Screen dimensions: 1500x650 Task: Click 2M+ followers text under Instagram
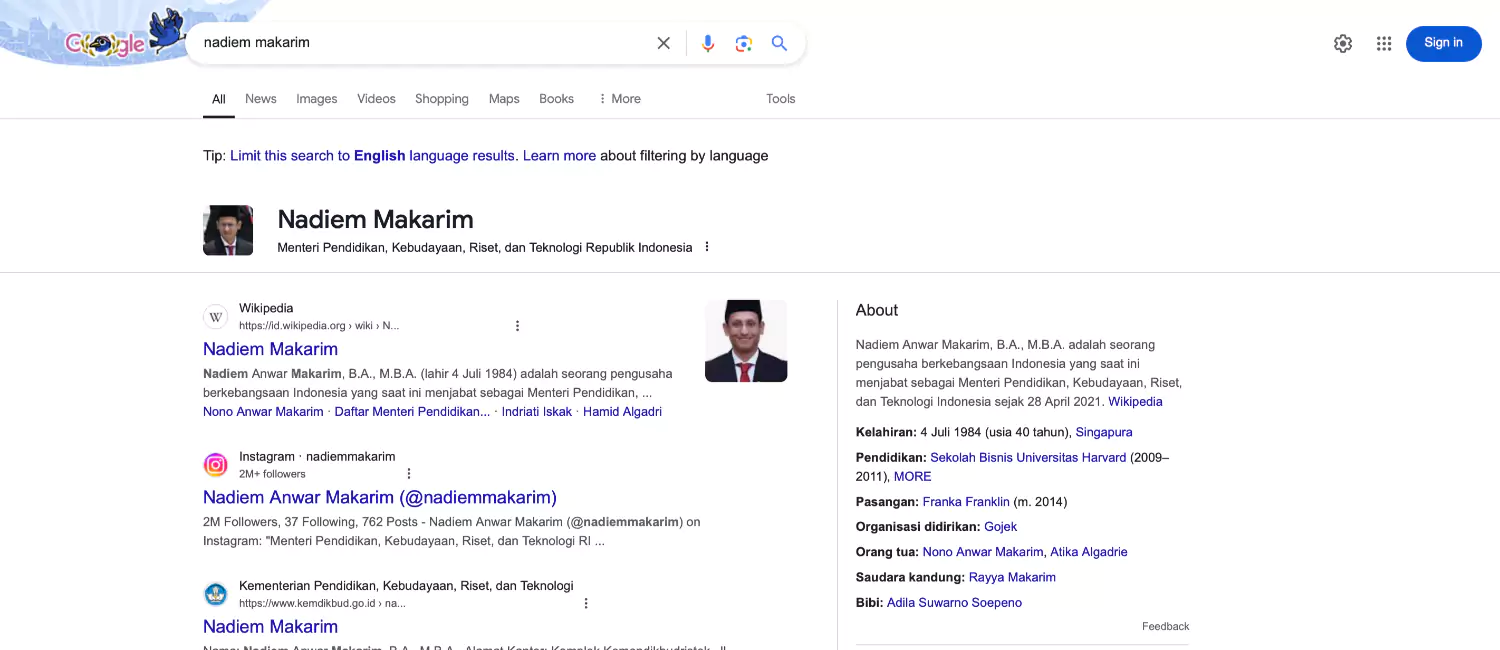272,474
